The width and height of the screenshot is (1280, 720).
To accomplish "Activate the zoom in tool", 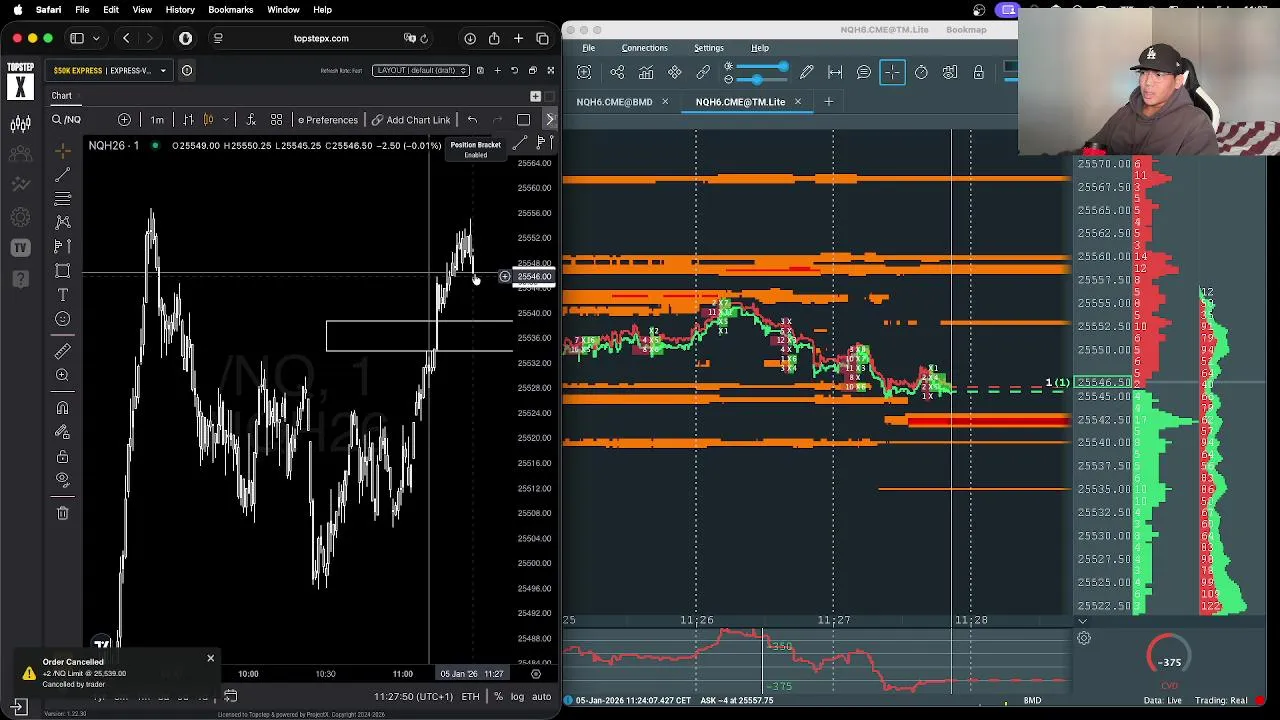I will (x=63, y=375).
